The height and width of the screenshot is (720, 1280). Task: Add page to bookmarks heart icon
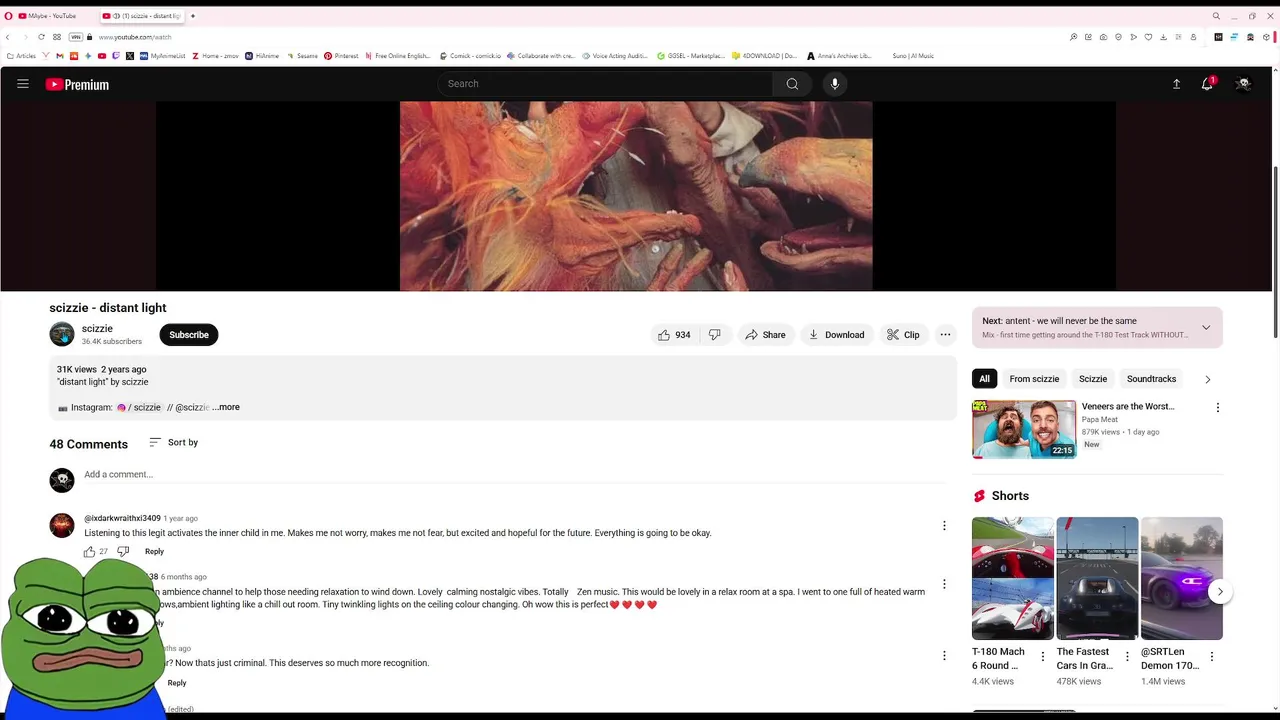(x=1148, y=37)
